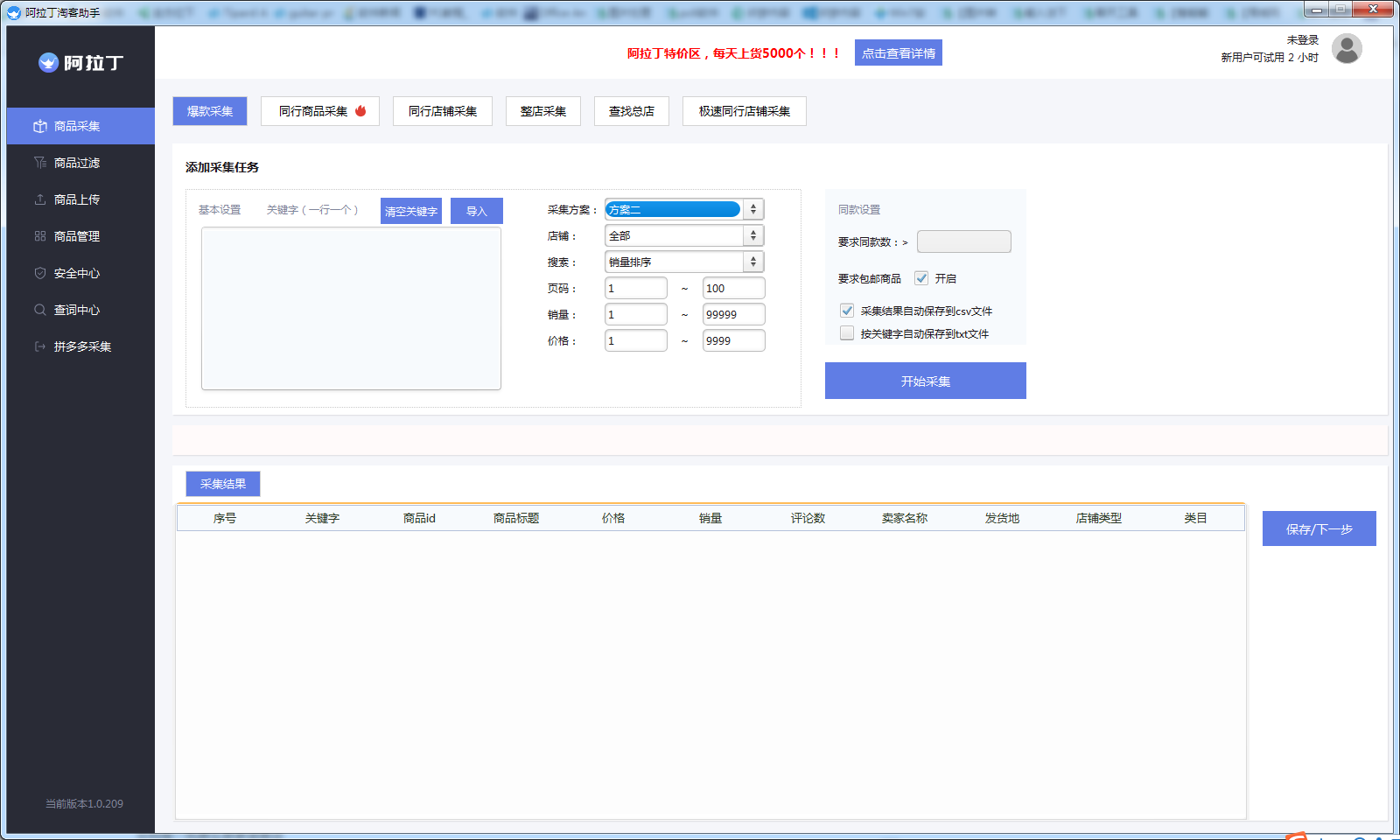Click the results 价格 column header

[613, 518]
